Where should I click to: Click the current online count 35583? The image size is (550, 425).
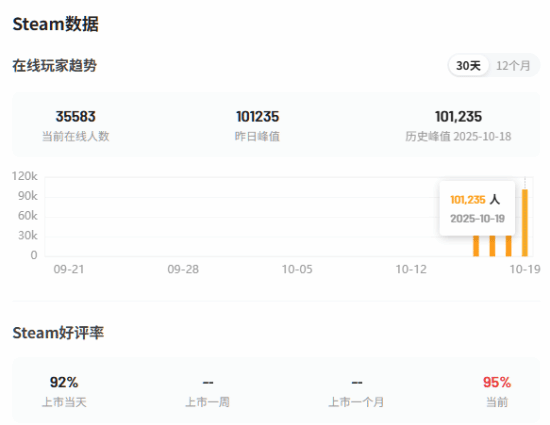tap(76, 117)
